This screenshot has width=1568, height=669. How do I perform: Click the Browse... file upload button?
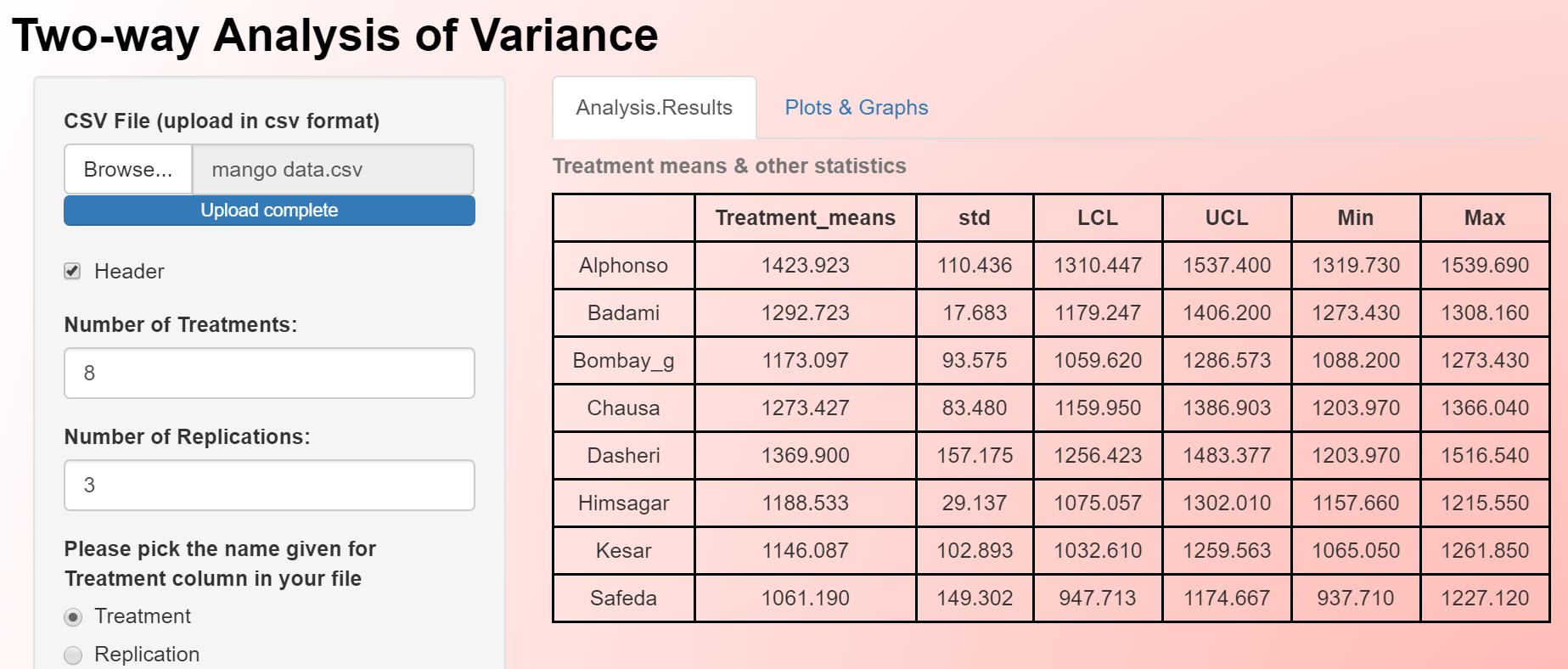click(x=128, y=170)
